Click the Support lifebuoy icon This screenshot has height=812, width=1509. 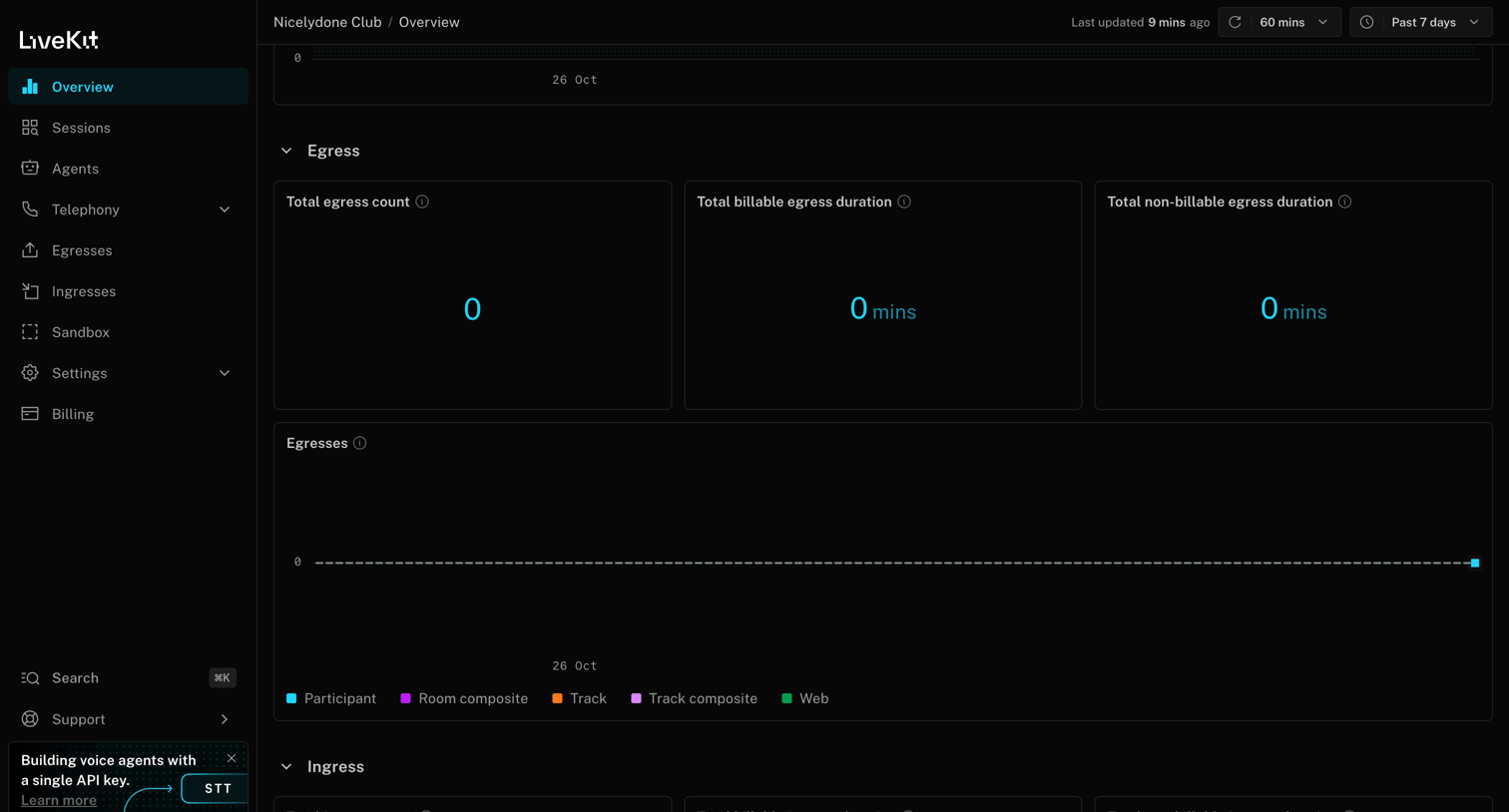click(30, 719)
